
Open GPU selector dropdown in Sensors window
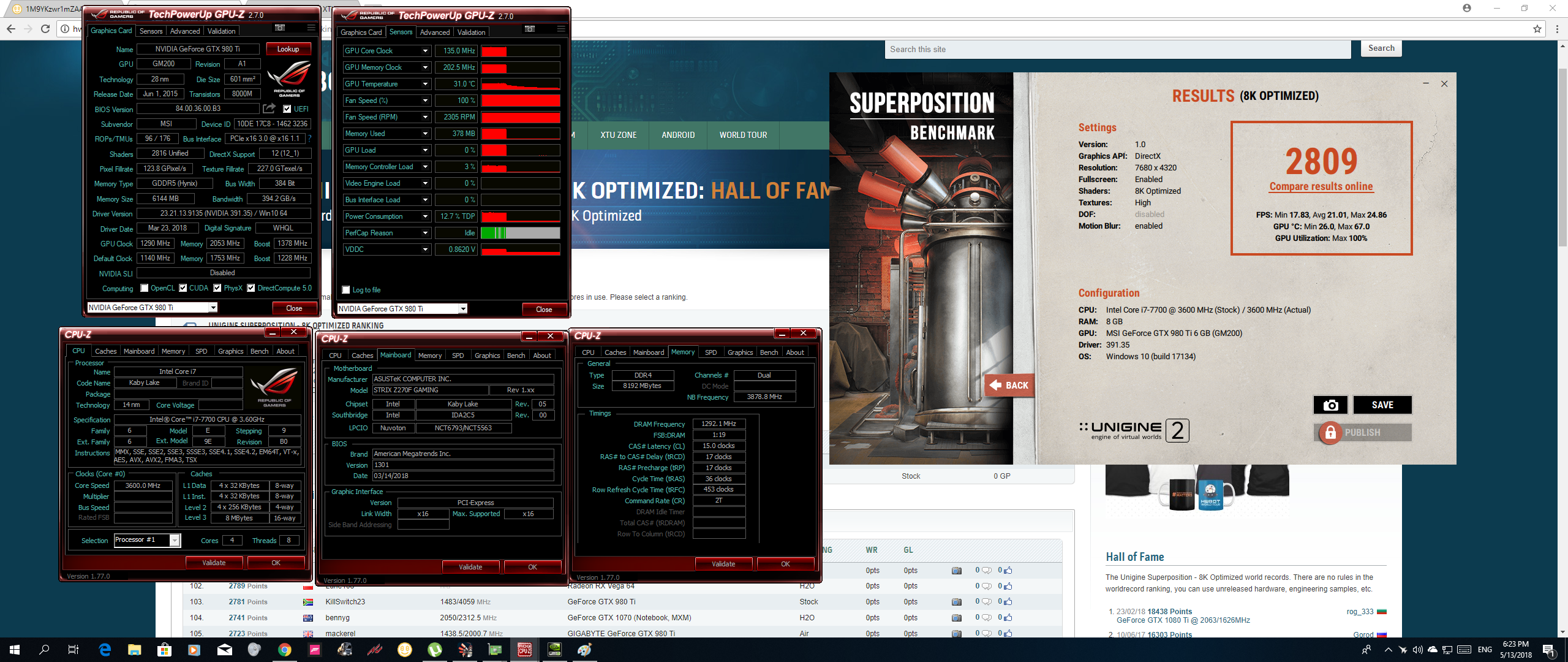click(463, 309)
